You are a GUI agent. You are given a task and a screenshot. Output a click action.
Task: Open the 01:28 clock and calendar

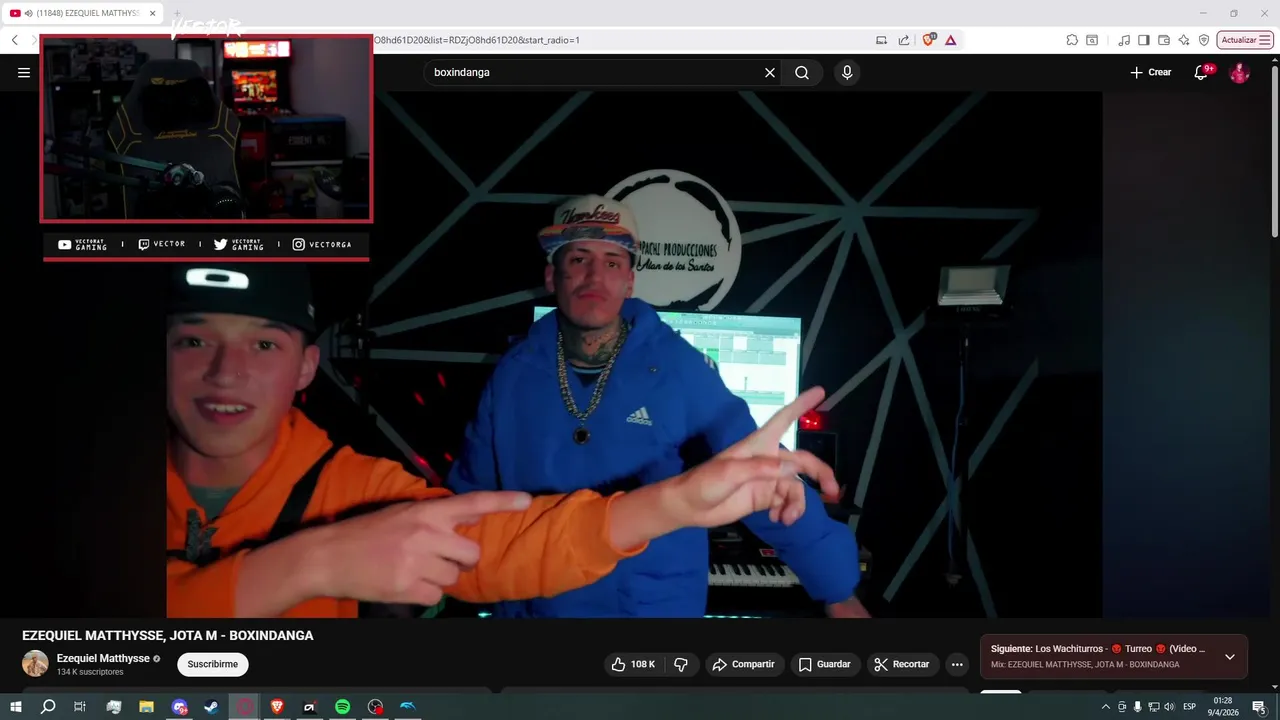click(x=1223, y=707)
